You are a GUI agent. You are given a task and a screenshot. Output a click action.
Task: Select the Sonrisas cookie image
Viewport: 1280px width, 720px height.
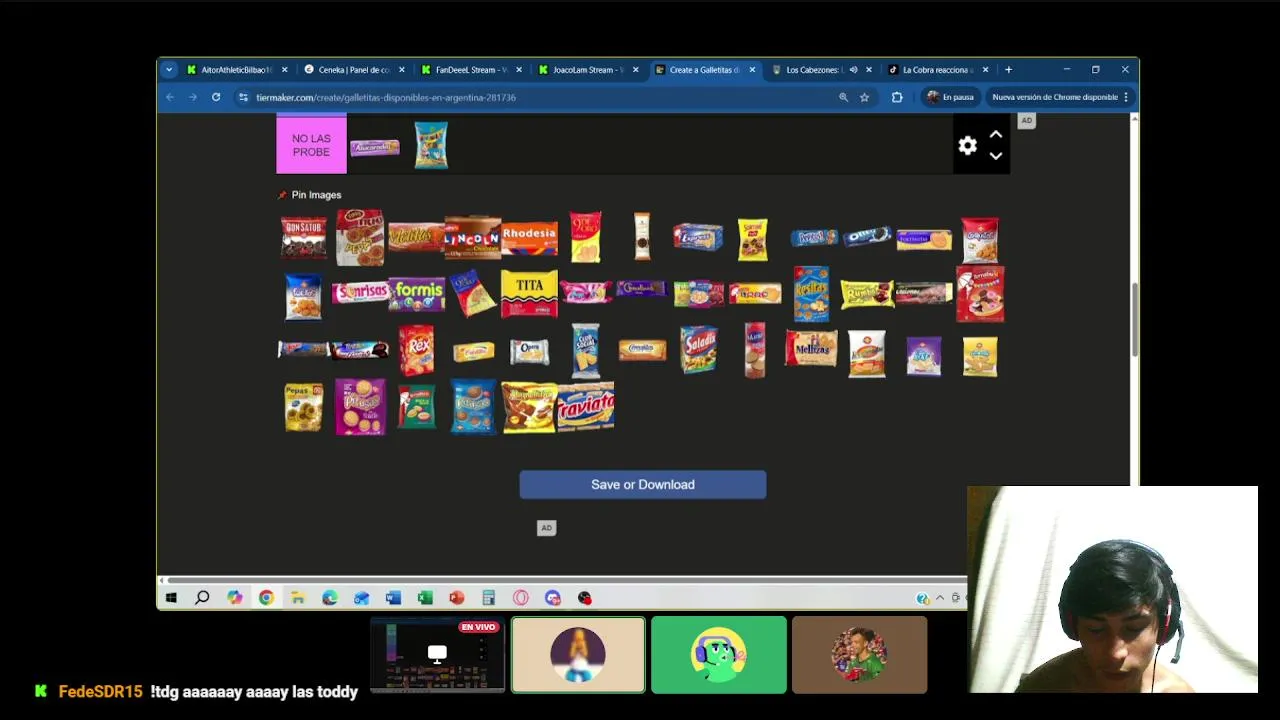point(360,292)
